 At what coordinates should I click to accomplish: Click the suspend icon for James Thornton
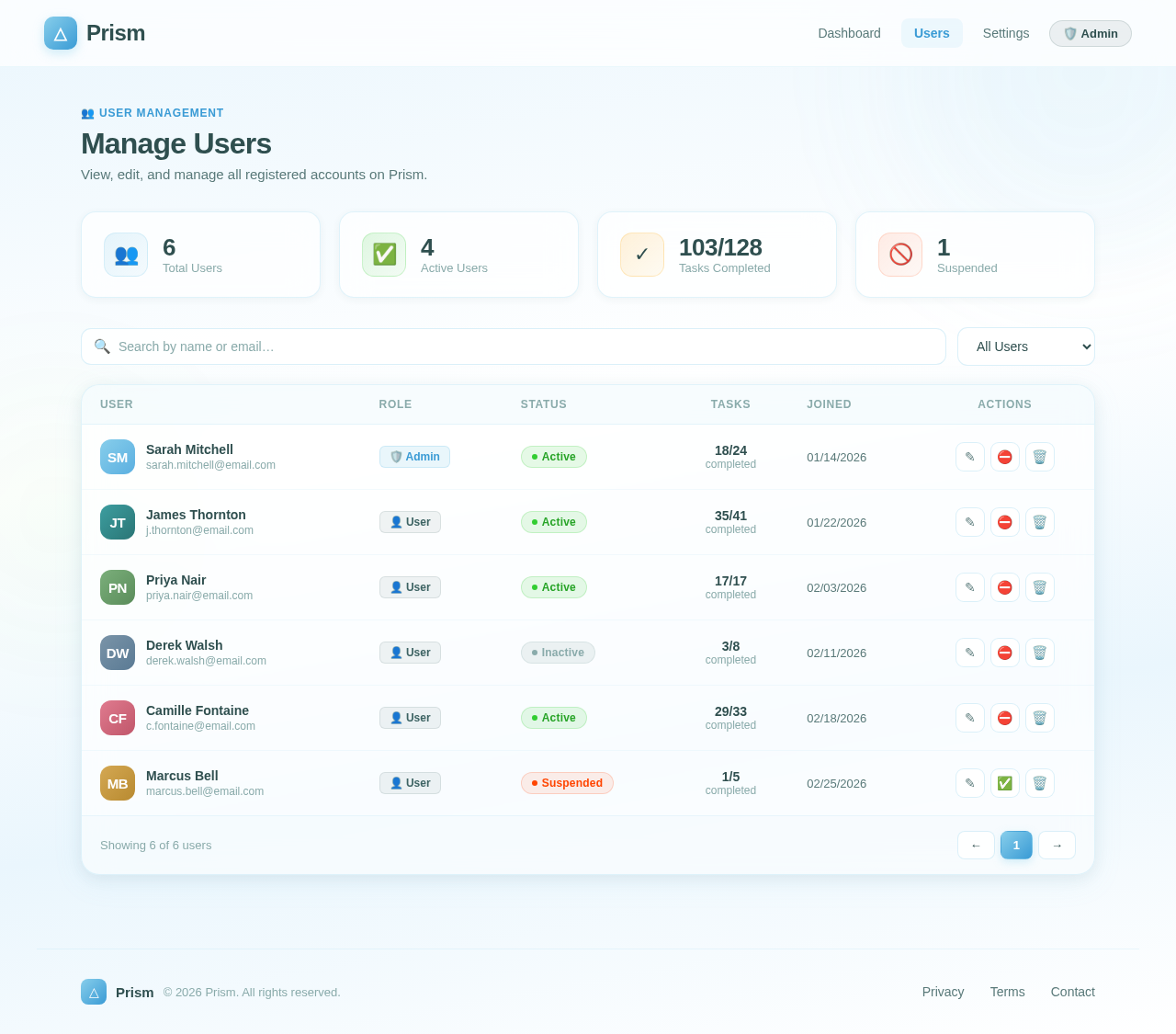(x=1005, y=522)
